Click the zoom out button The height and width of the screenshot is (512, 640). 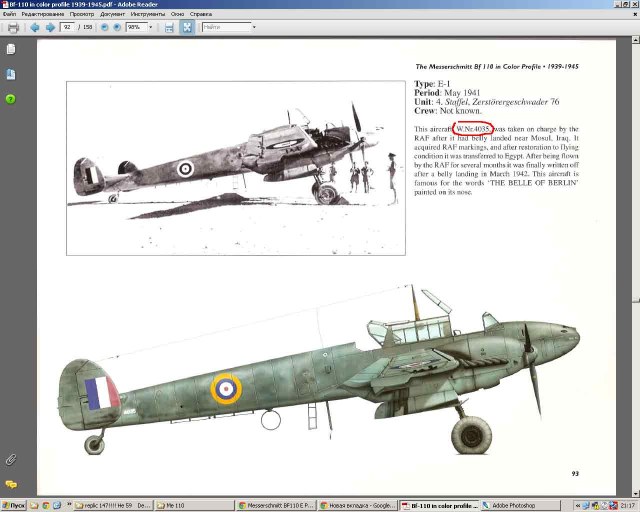click(x=104, y=27)
